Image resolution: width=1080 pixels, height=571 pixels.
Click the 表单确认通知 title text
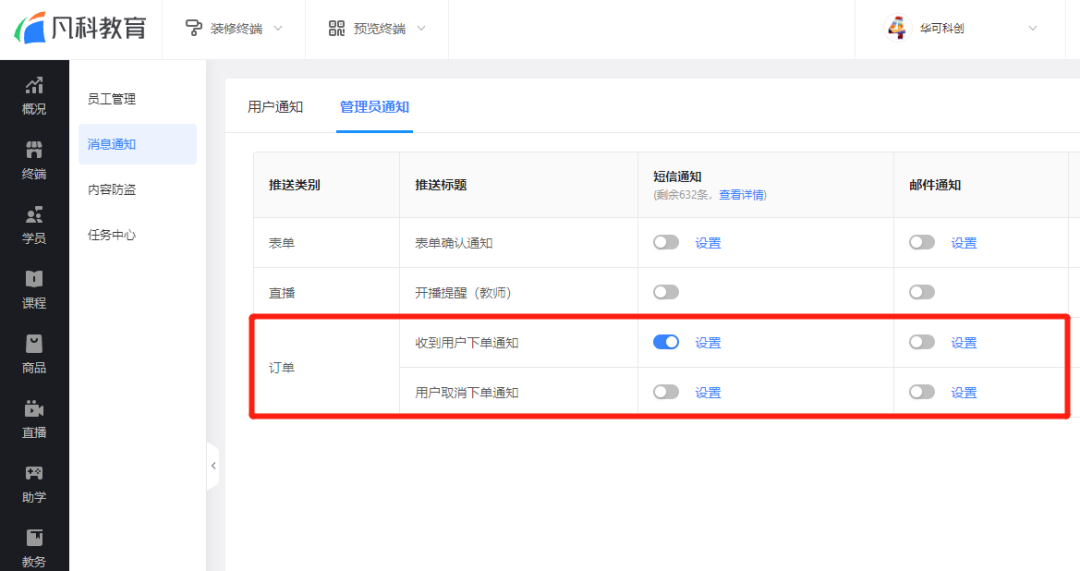(x=453, y=243)
